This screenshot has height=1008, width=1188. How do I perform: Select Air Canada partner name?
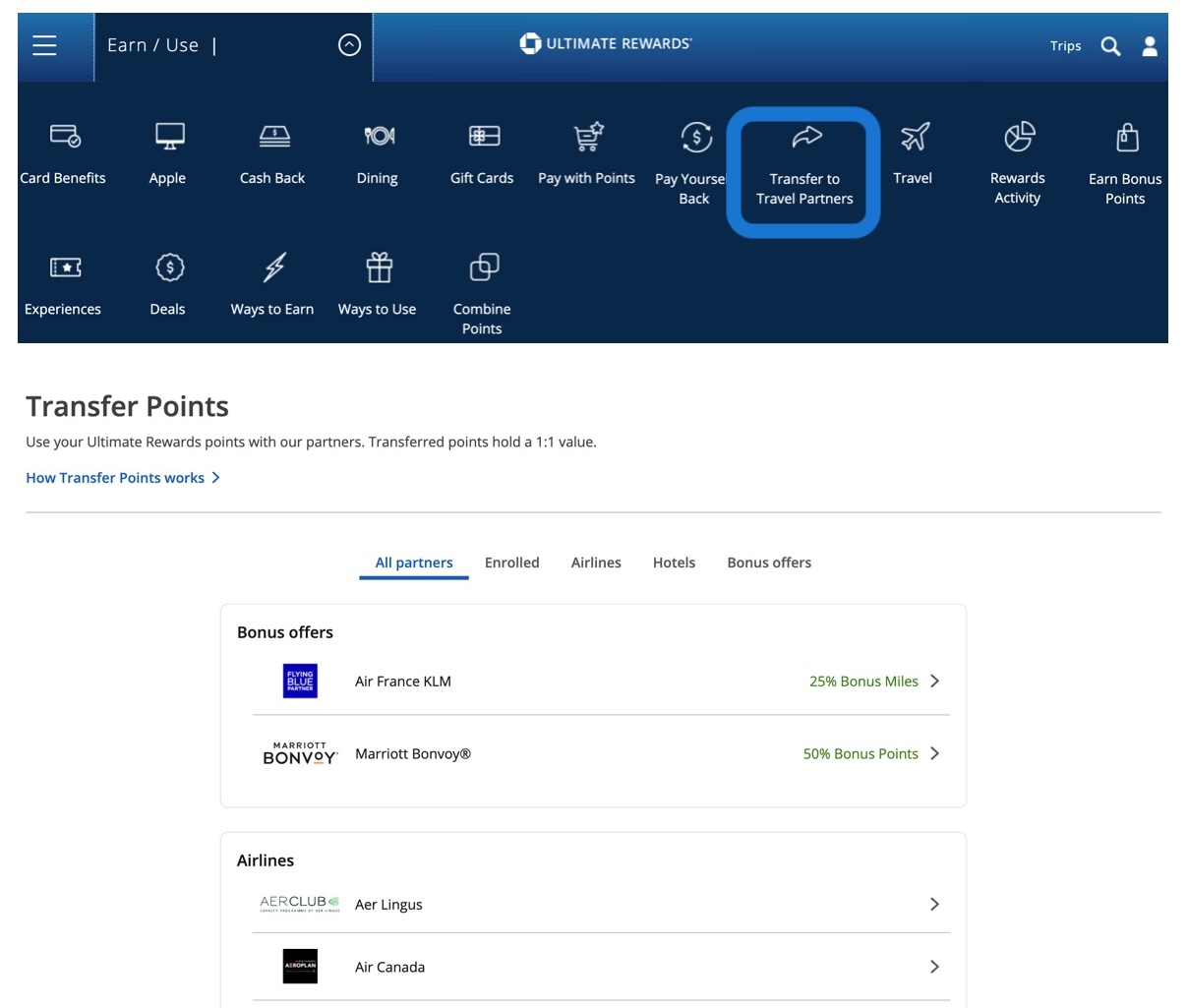(389, 968)
